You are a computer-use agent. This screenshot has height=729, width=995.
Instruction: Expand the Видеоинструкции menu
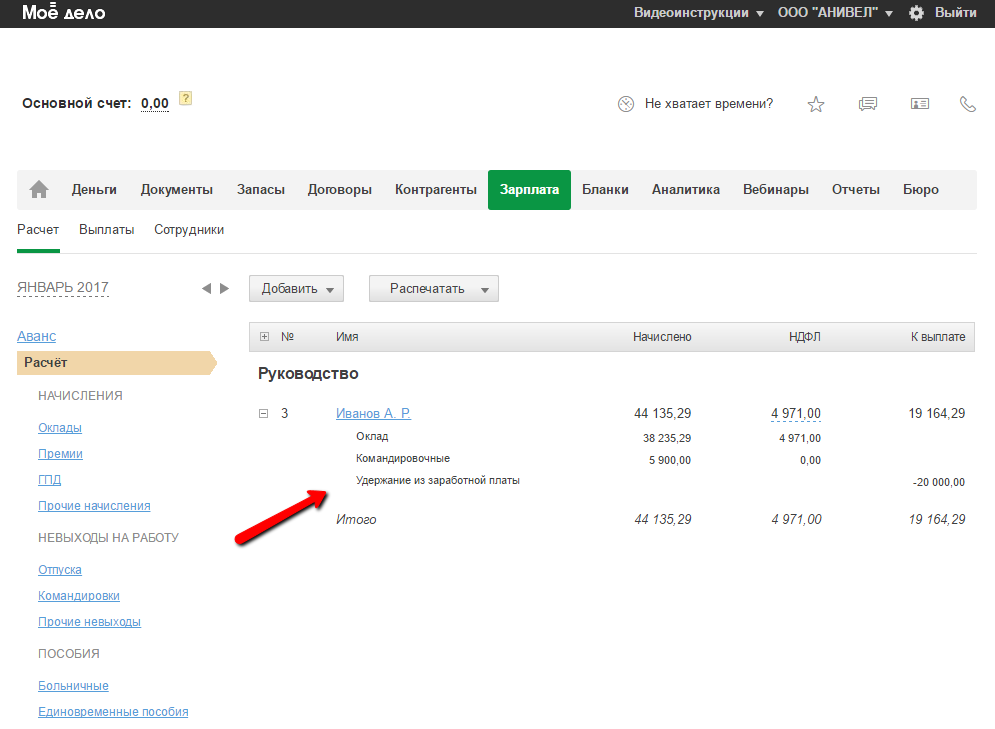(x=698, y=14)
